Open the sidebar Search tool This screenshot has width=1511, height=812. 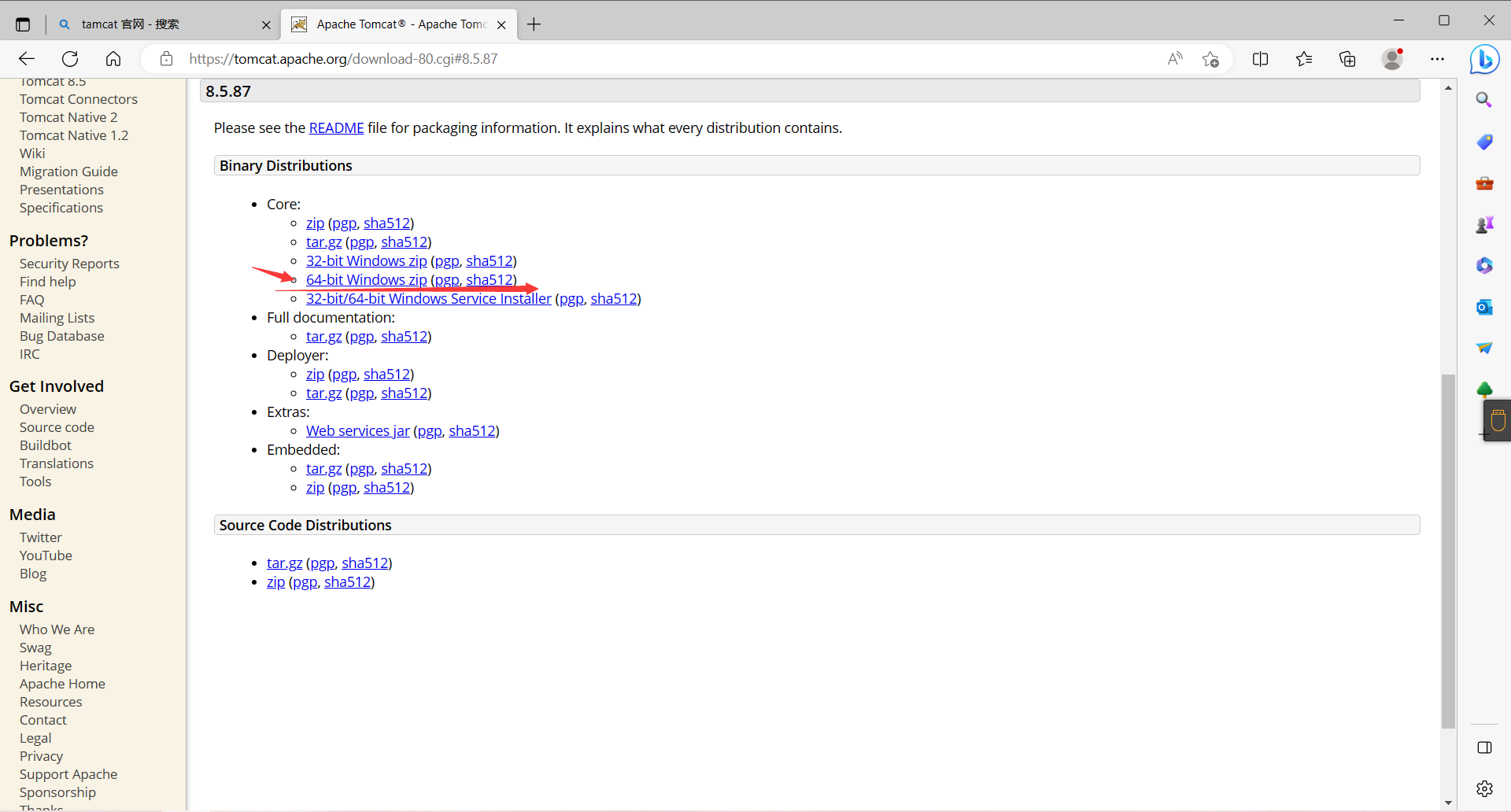pyautogui.click(x=1484, y=100)
